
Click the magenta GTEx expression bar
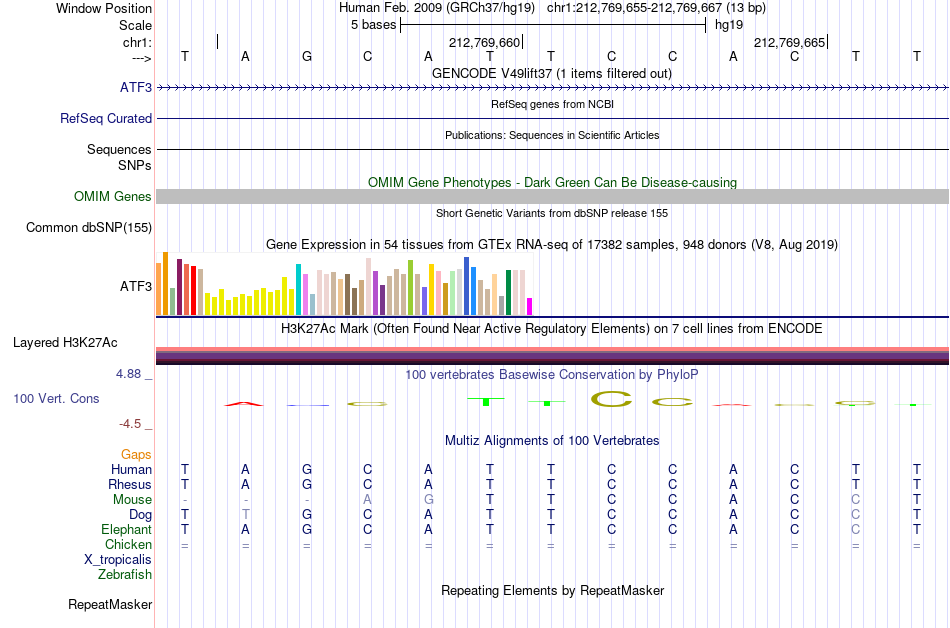click(x=530, y=306)
